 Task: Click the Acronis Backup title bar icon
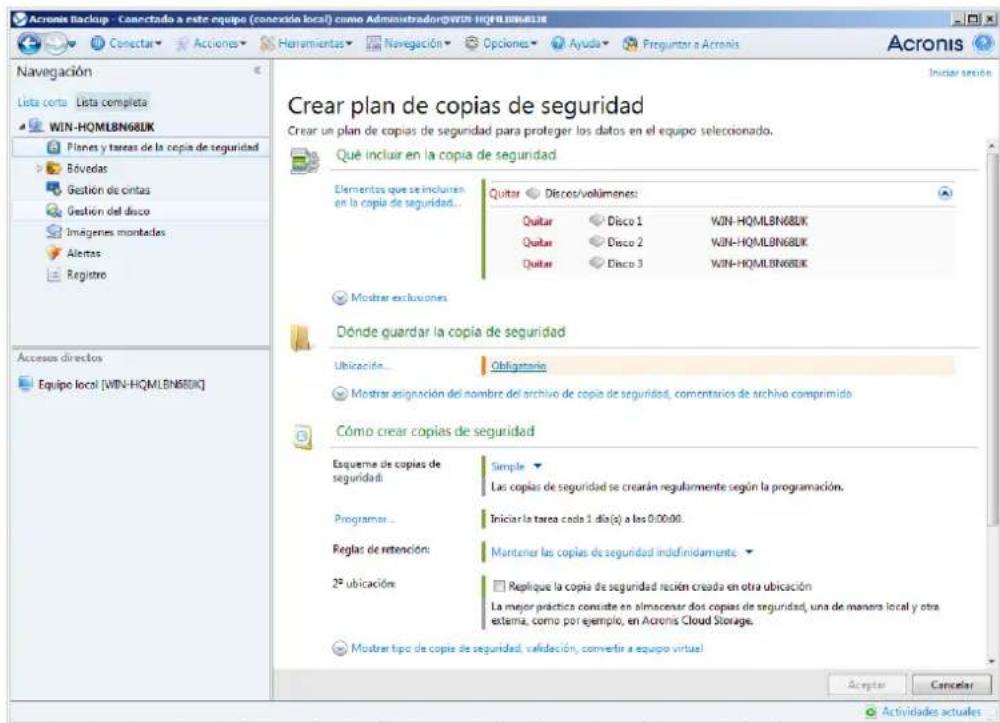point(20,19)
